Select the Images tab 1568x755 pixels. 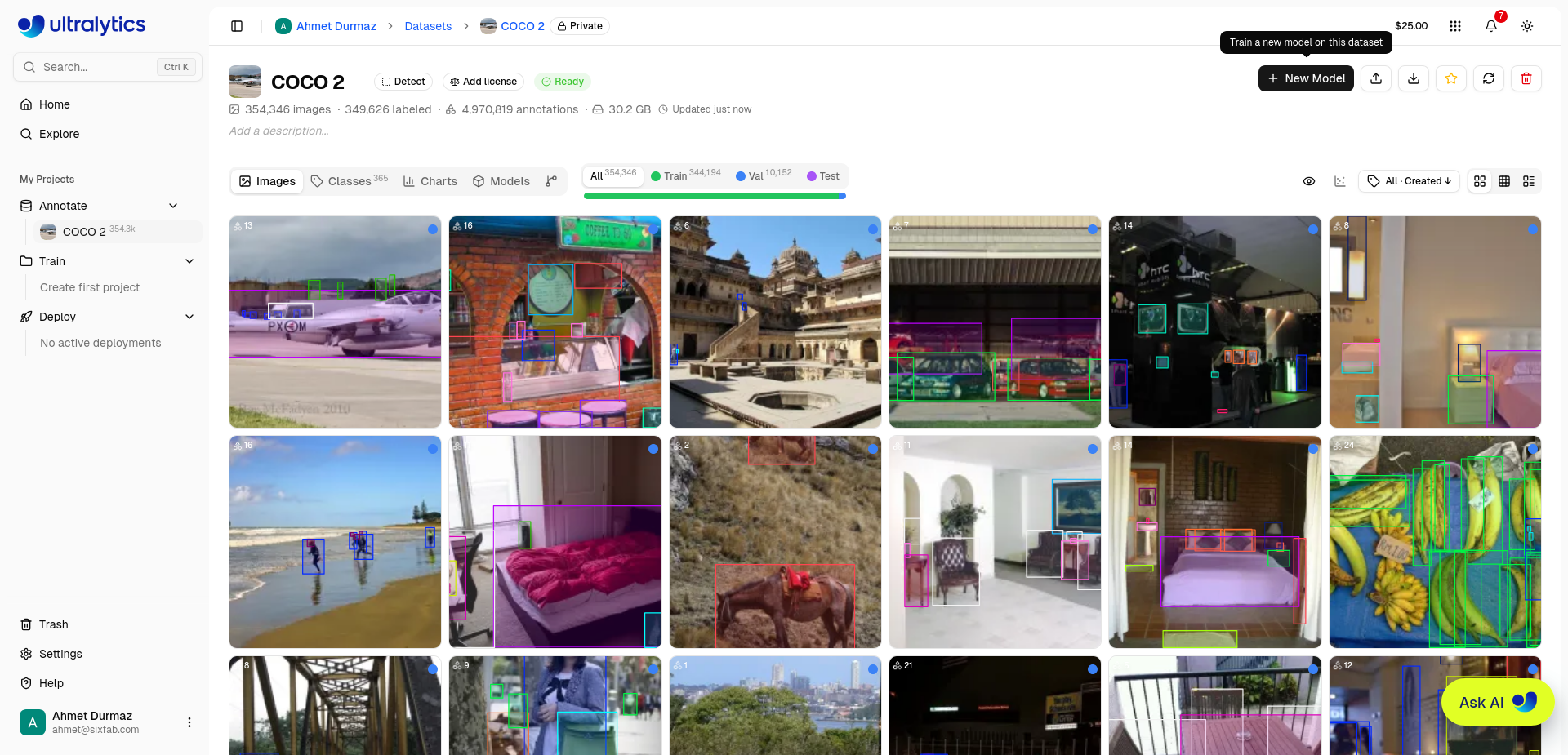point(267,181)
